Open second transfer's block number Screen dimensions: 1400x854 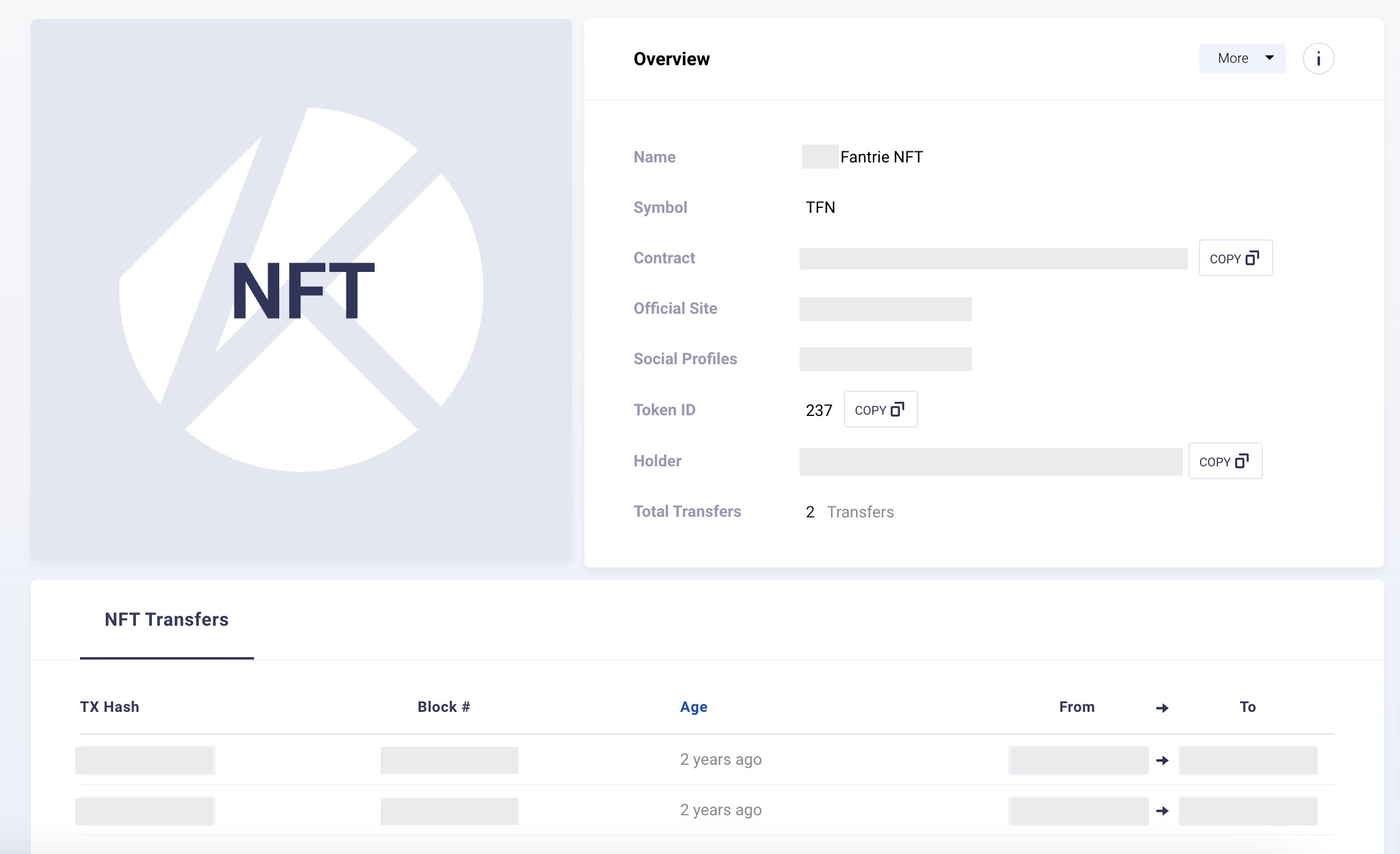(449, 811)
